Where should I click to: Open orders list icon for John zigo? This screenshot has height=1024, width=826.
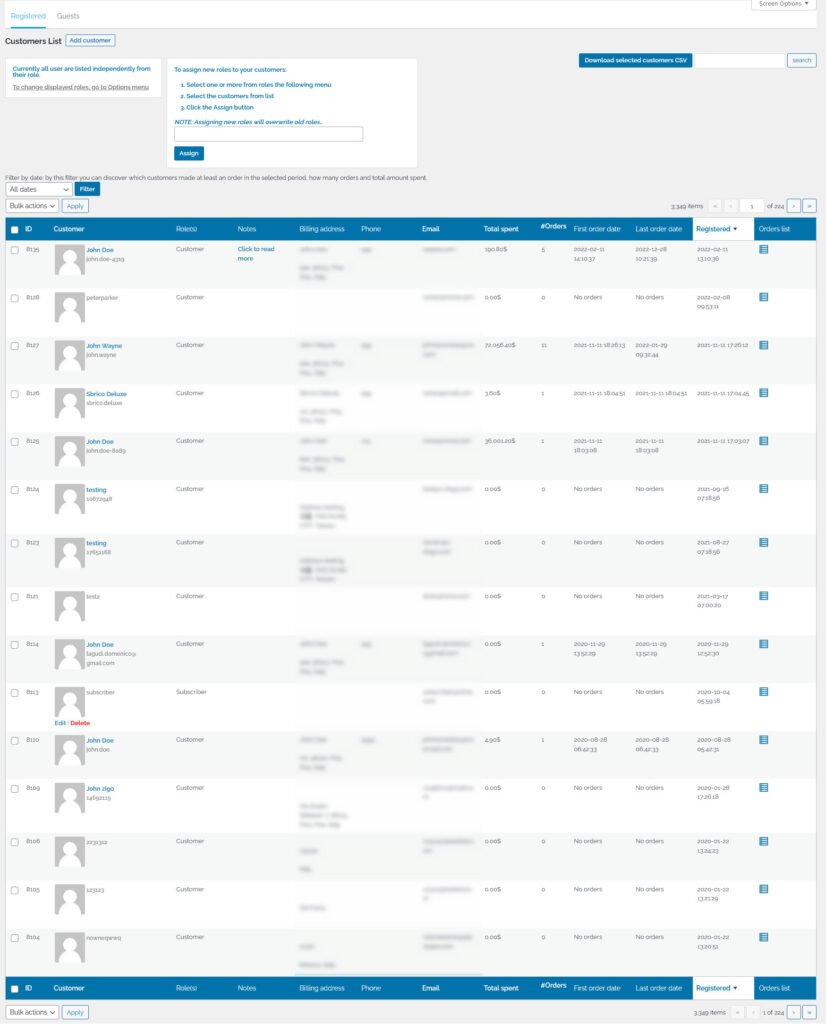[x=763, y=788]
